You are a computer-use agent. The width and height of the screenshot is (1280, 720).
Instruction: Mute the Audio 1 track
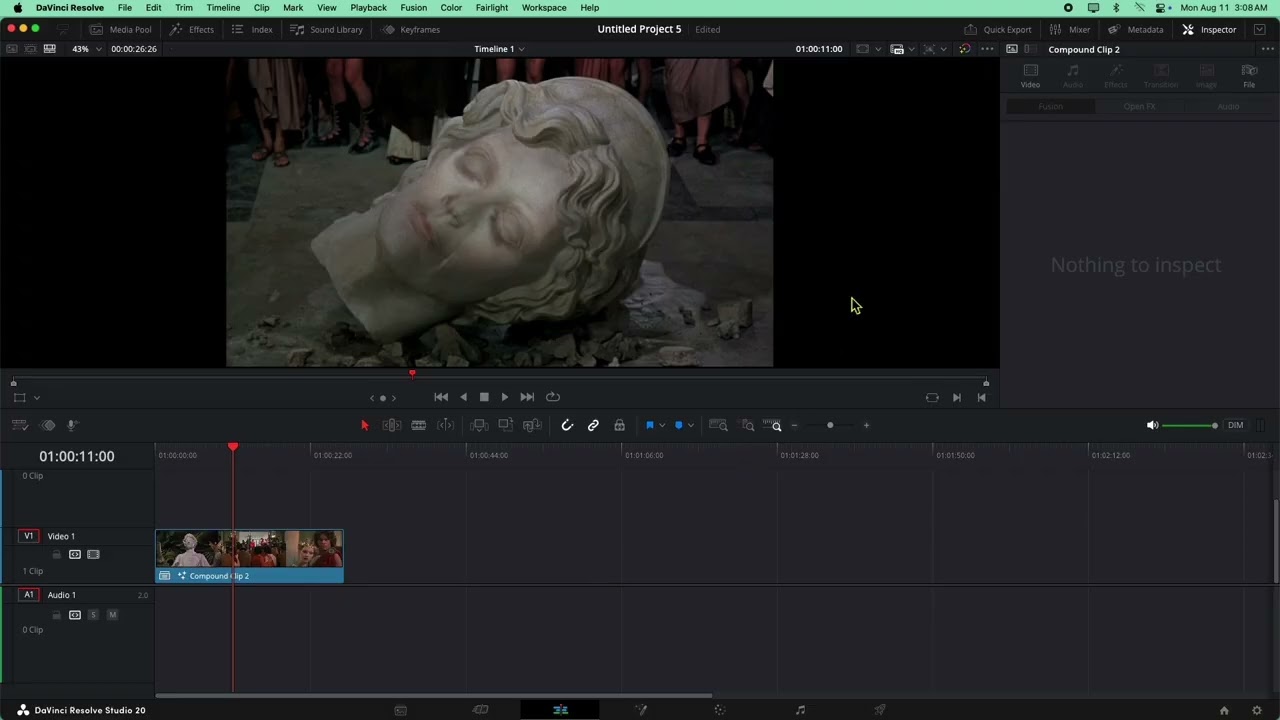tap(112, 615)
